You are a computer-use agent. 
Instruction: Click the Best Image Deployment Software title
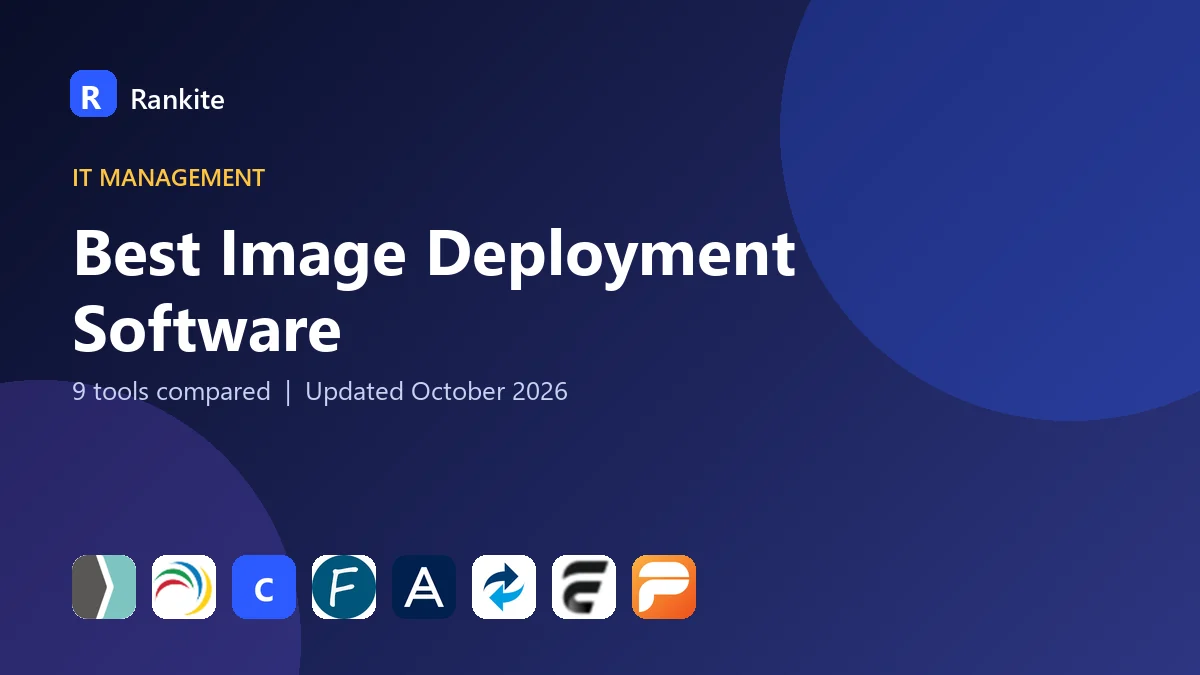click(434, 291)
